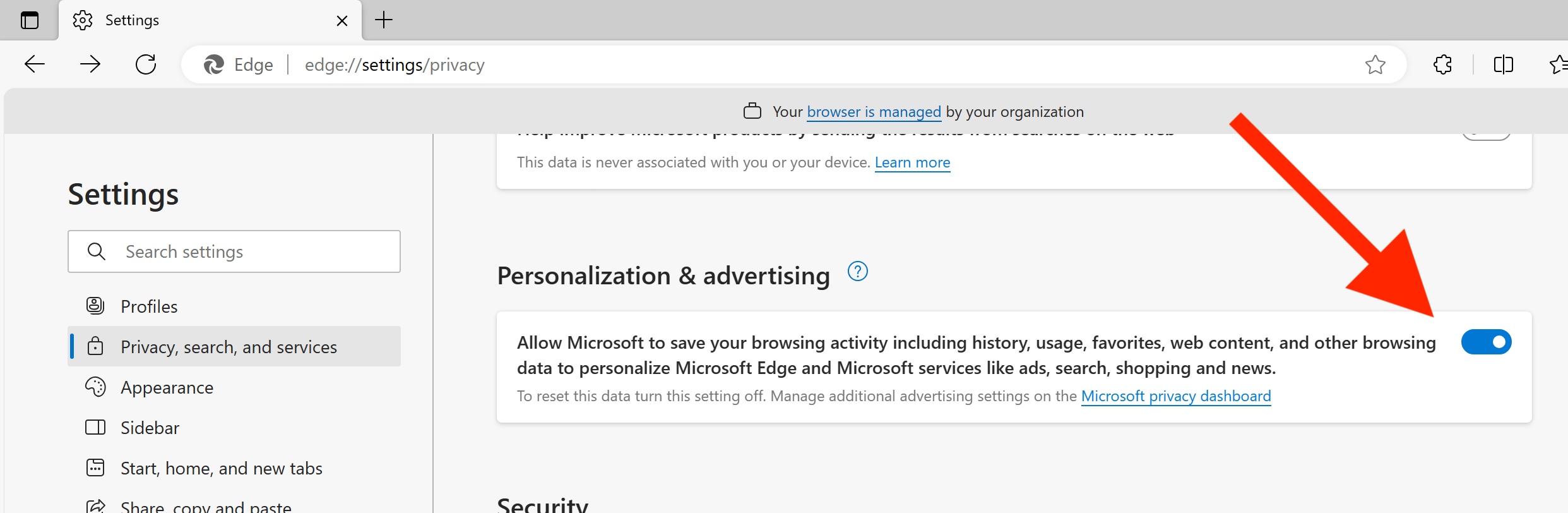This screenshot has height=513, width=1568.
Task: Open Privacy, search, and services settings
Action: pos(234,346)
